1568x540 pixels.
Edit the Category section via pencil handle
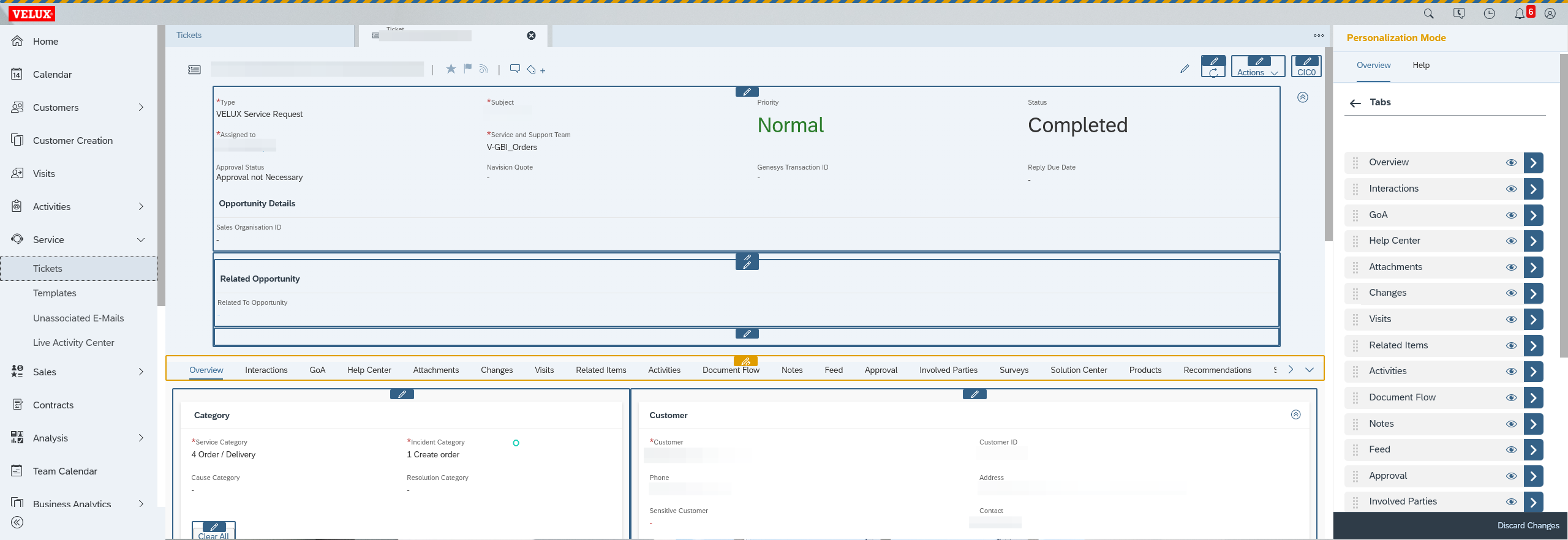402,394
